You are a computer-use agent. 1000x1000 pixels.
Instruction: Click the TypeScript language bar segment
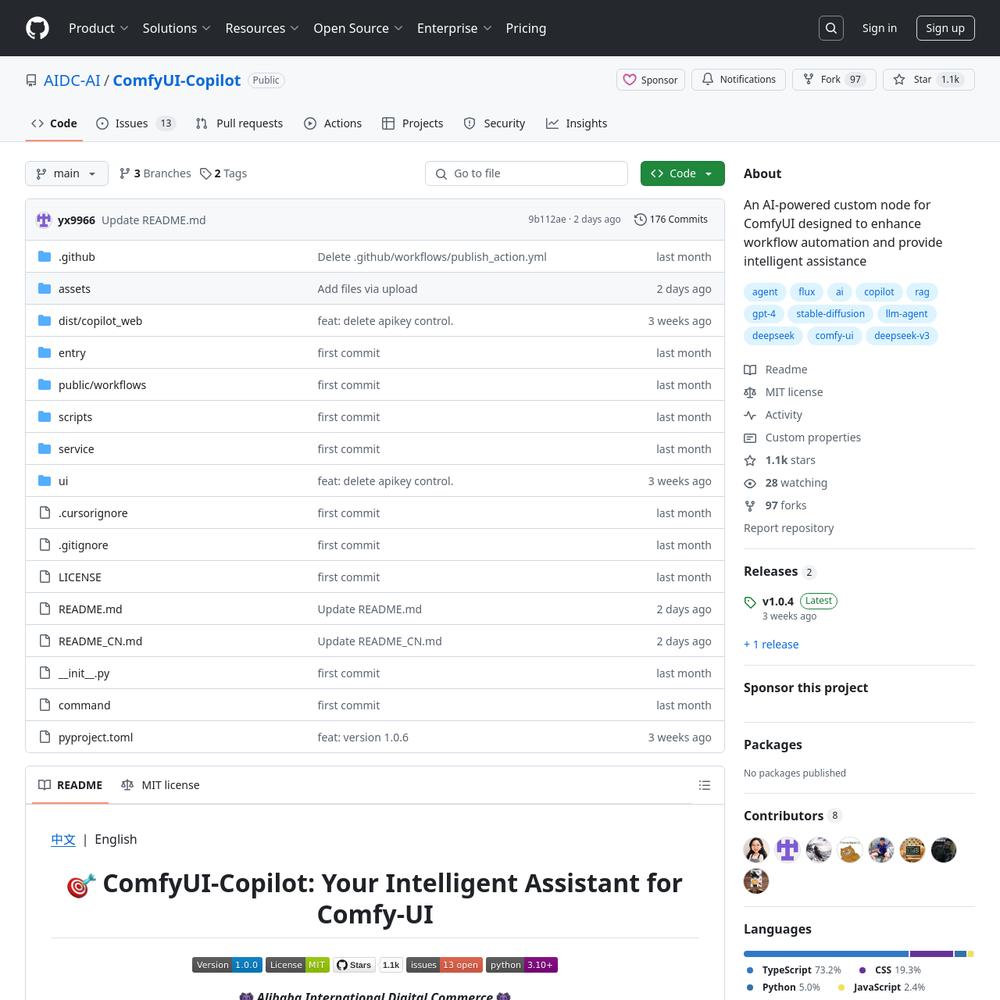tap(825, 953)
